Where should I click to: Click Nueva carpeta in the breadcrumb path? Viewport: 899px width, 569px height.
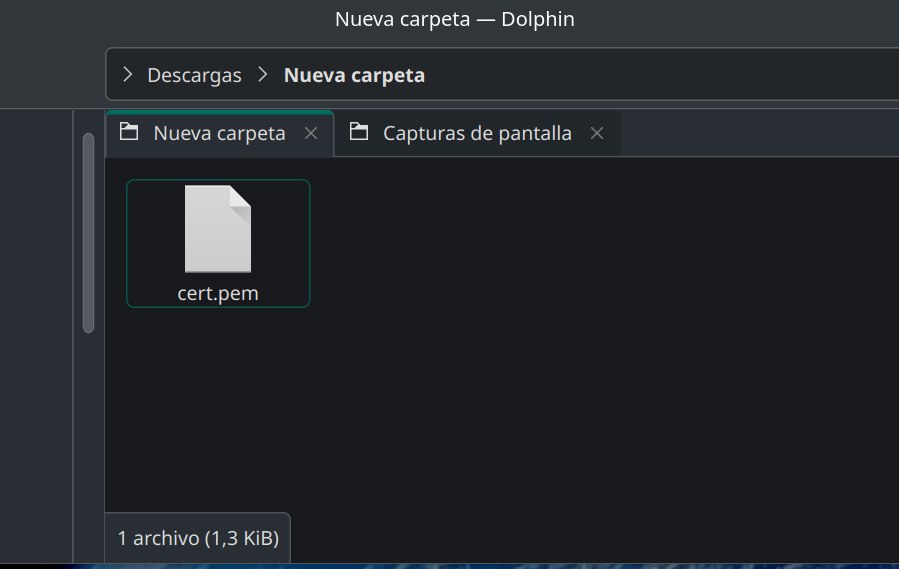point(354,75)
